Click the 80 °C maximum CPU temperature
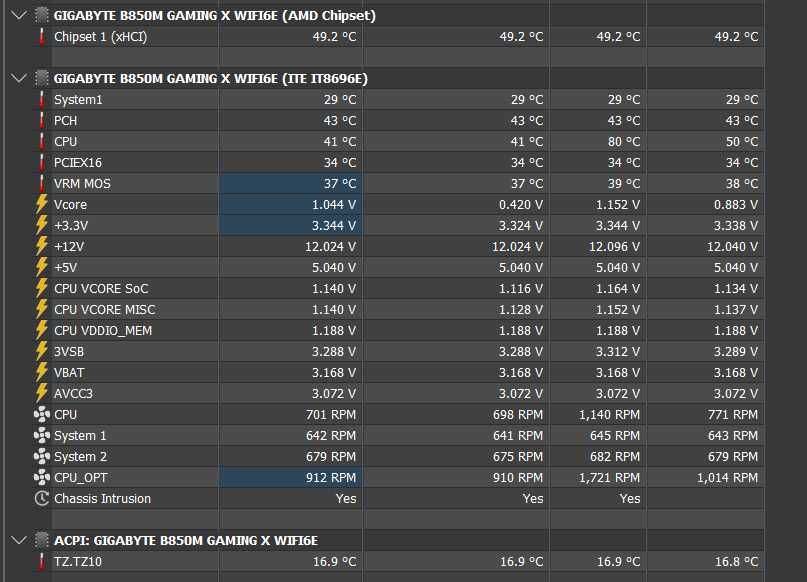 [624, 142]
